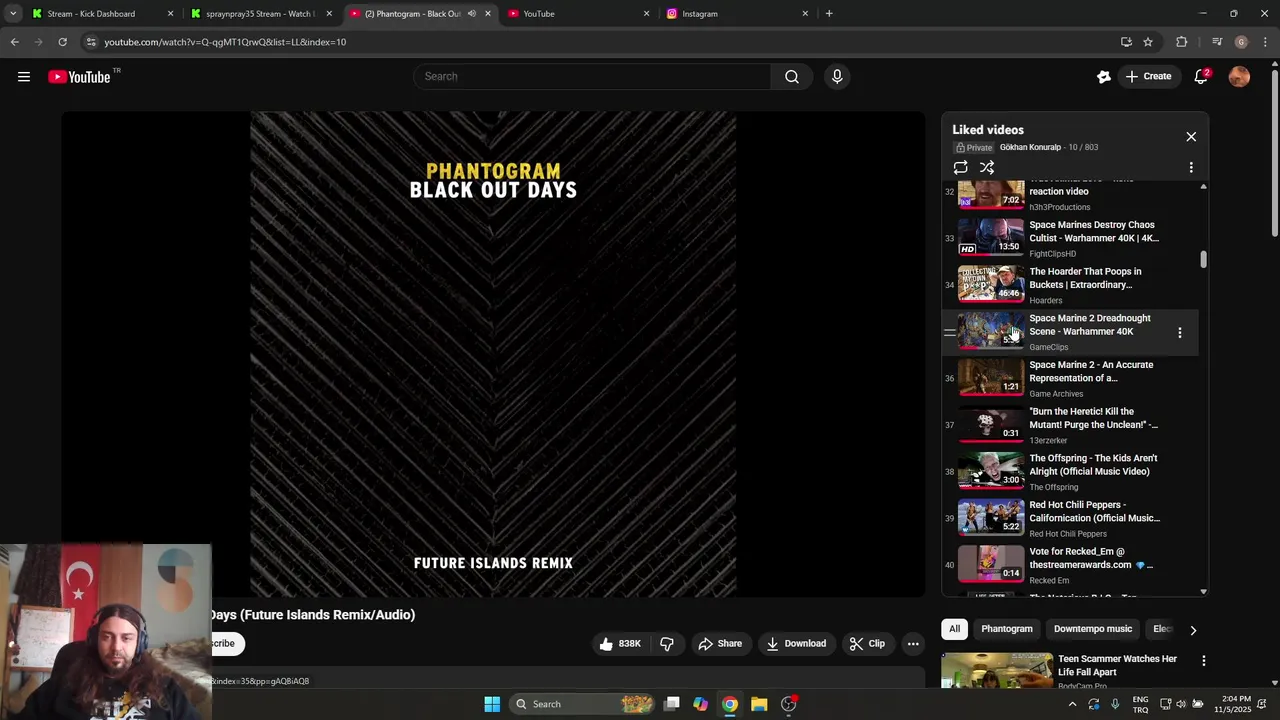
Task: Reload the page
Action: click(62, 42)
